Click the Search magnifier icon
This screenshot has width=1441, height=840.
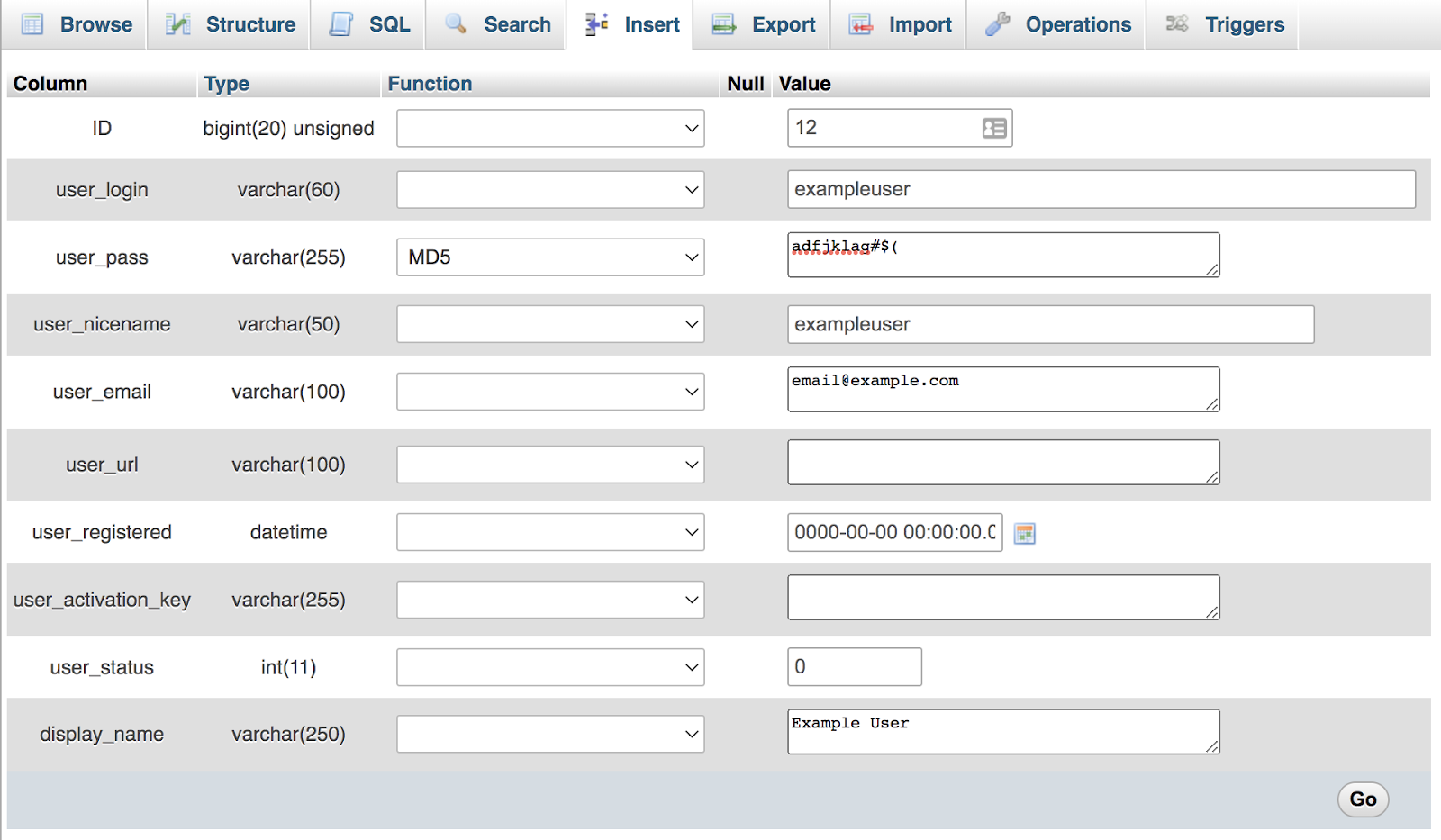click(x=454, y=24)
